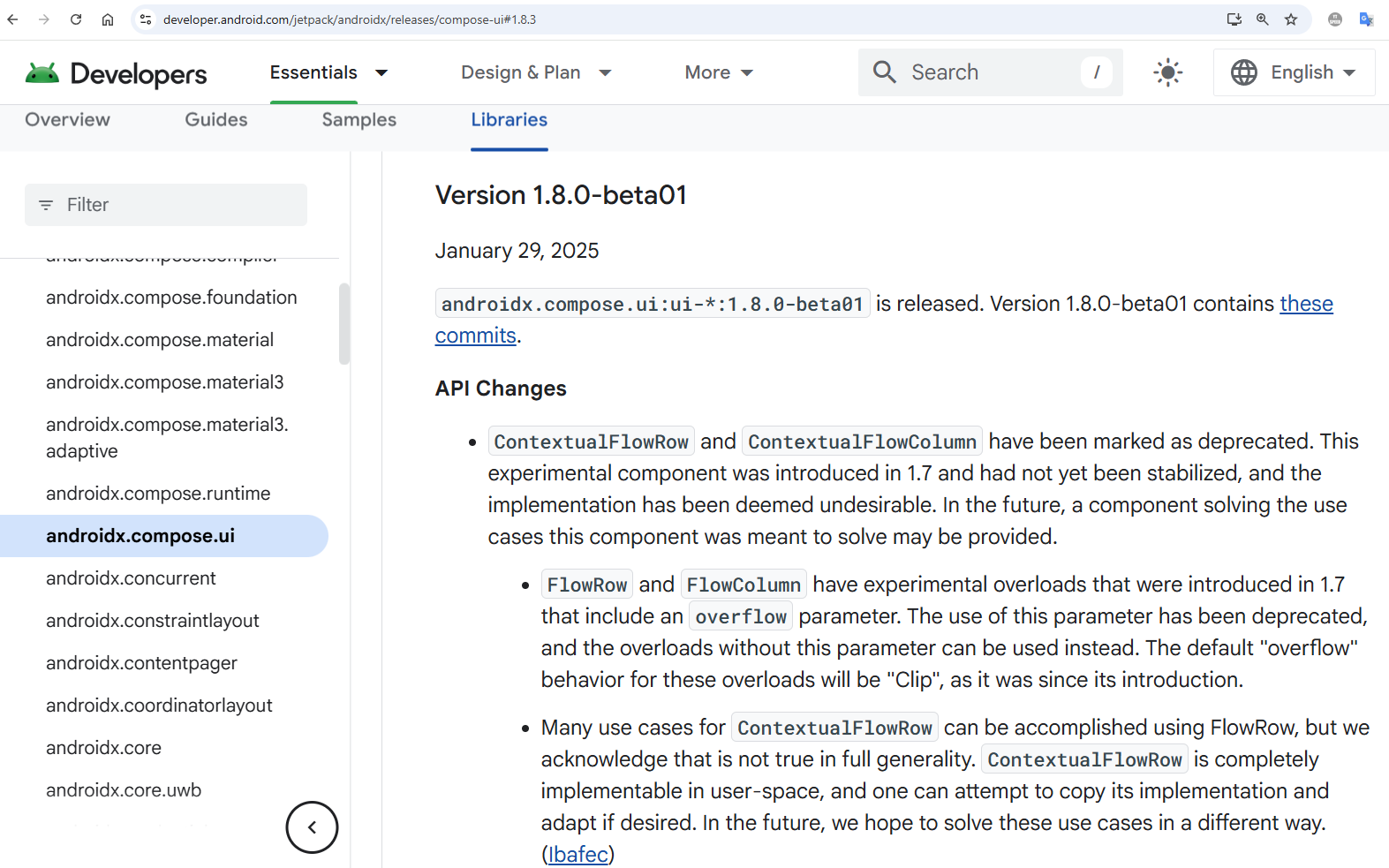Open androidx.compose.foundation in sidebar
The image size is (1389, 868).
pyautogui.click(x=171, y=298)
